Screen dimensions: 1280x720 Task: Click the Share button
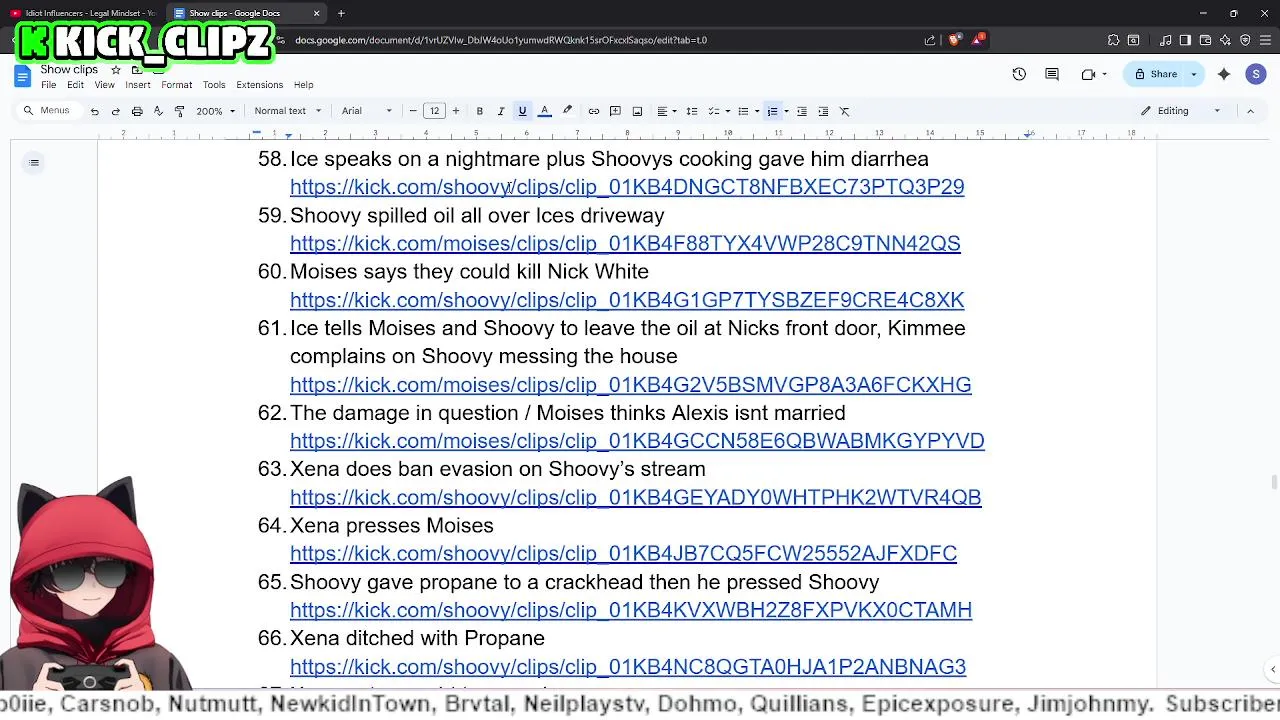1156,74
